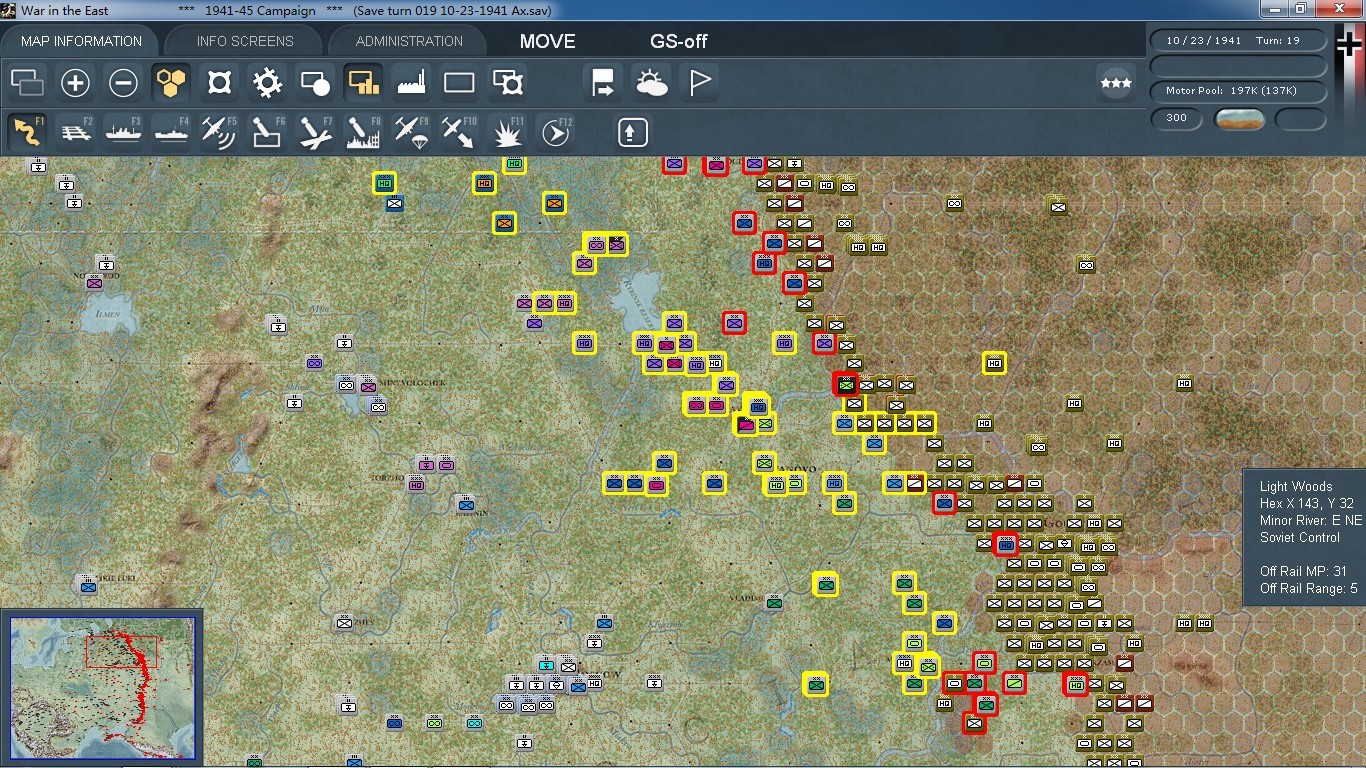
Task: Click the plain rectangle toolbar icon
Action: (x=459, y=83)
